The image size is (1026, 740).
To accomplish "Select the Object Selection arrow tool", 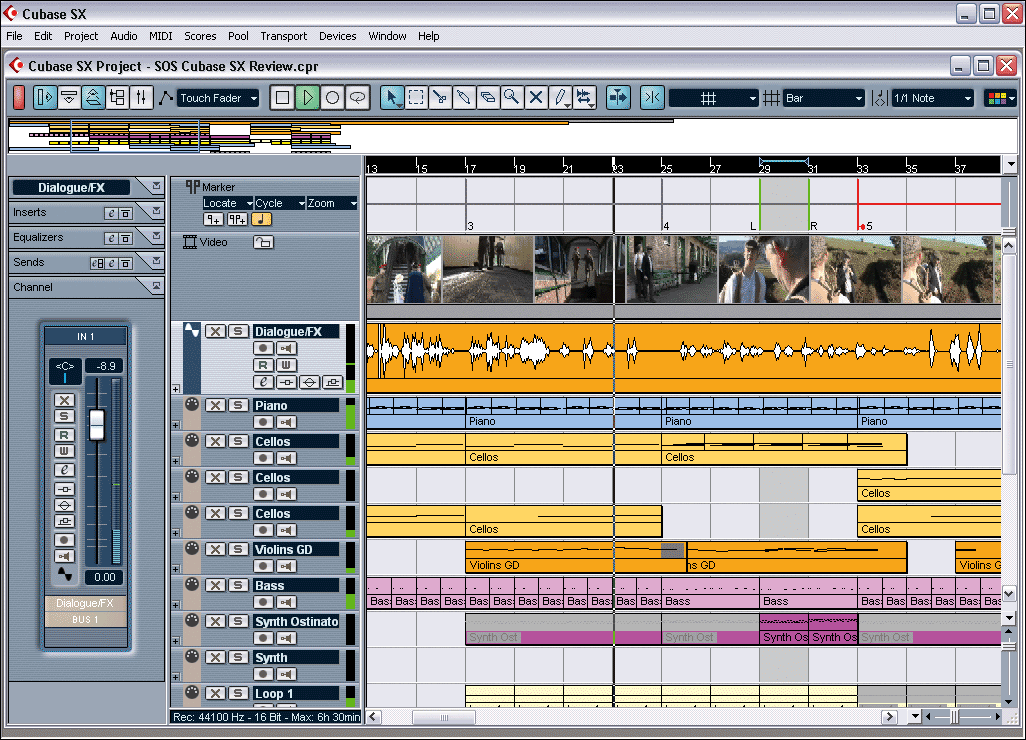I will [x=391, y=98].
